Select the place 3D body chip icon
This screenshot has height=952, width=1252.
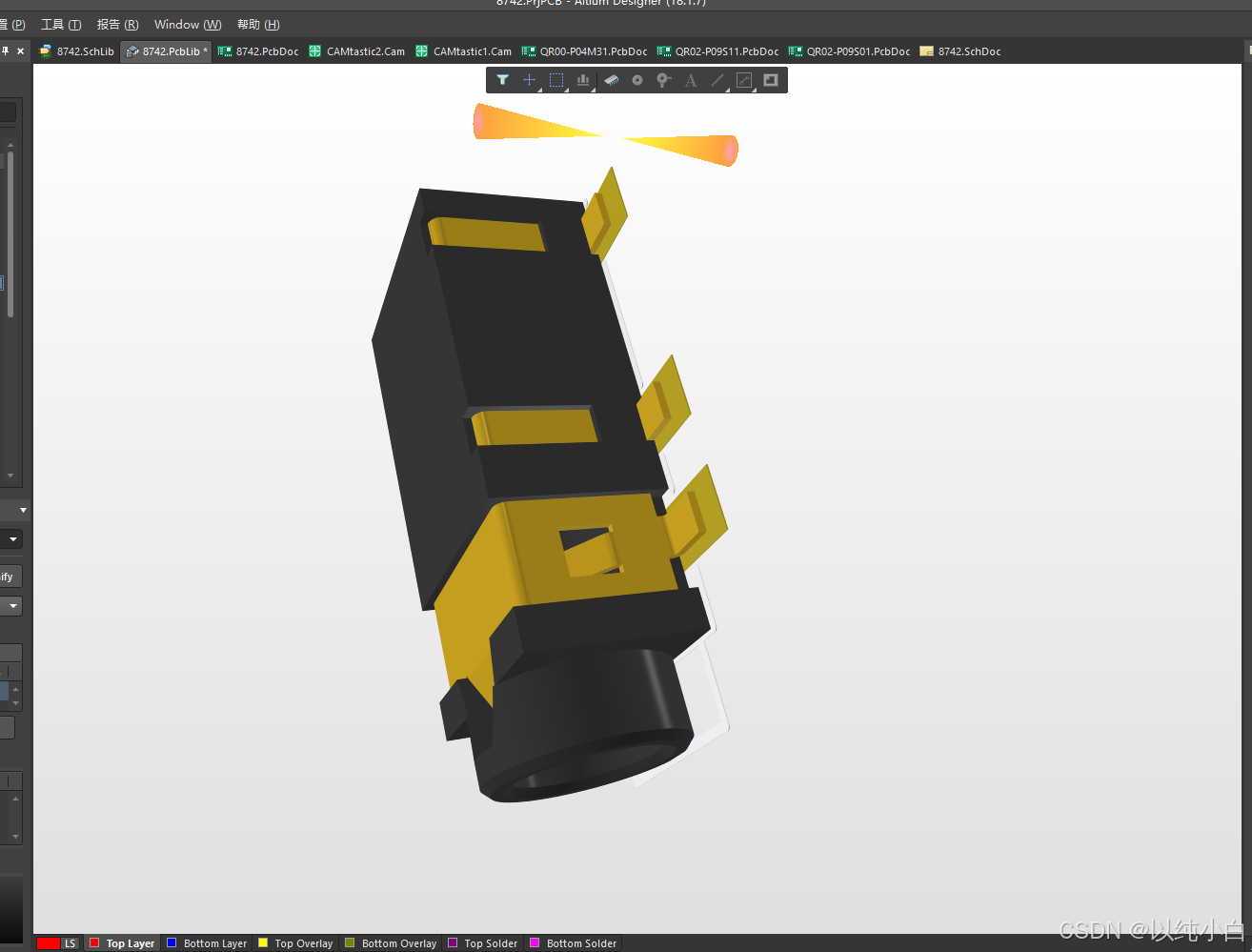point(611,80)
